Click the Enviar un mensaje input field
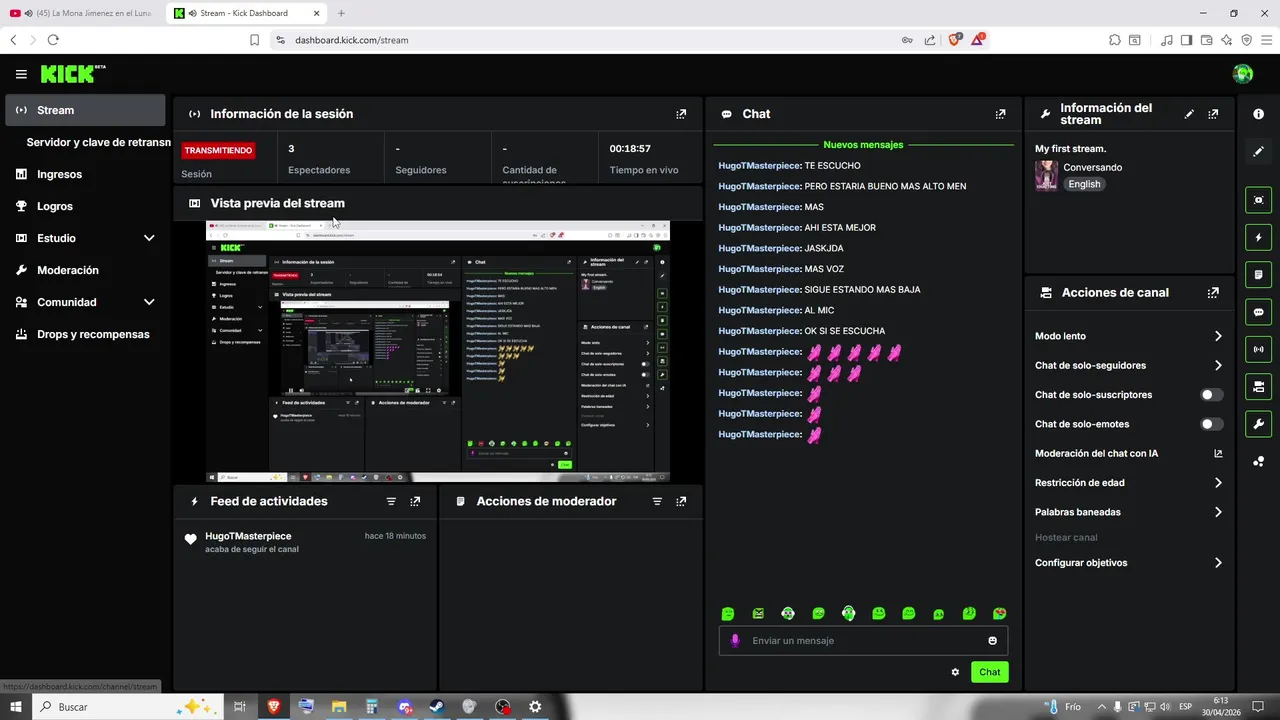 pyautogui.click(x=864, y=641)
